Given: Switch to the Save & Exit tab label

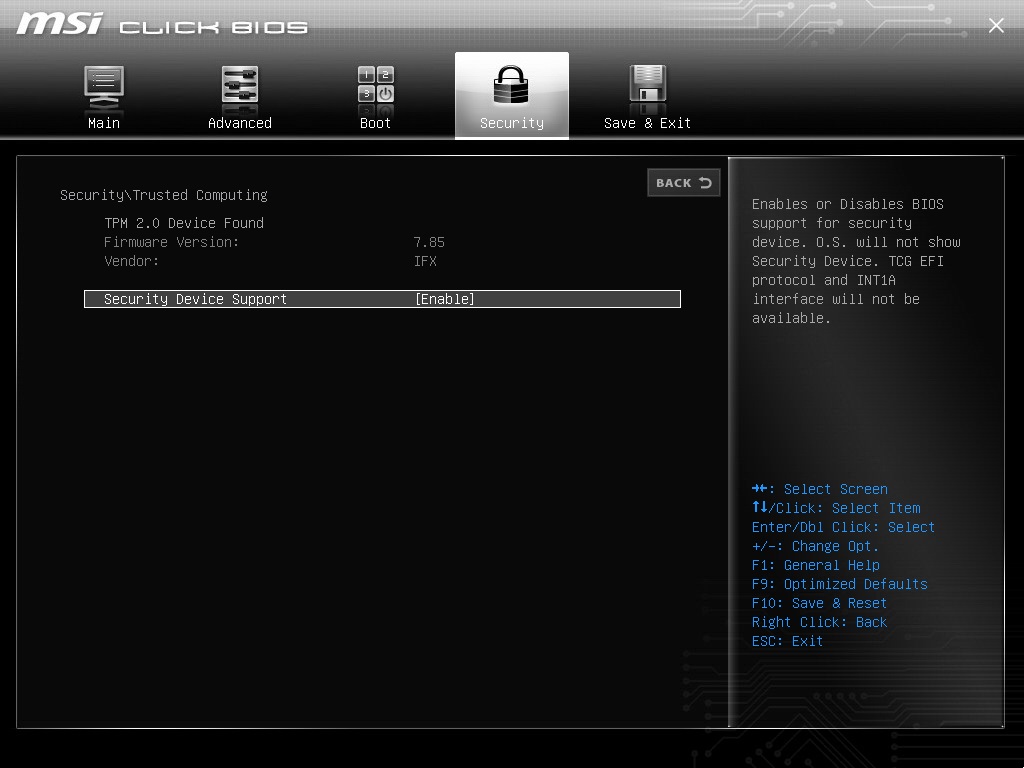Looking at the screenshot, I should 647,123.
